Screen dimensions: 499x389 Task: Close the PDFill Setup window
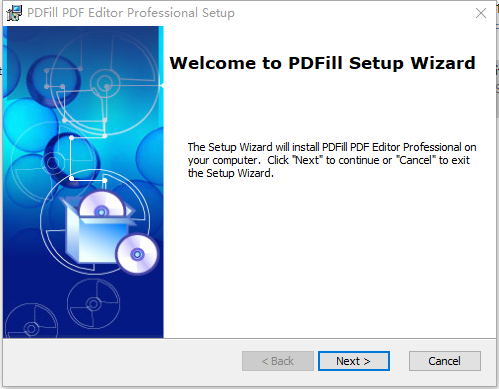click(x=481, y=13)
